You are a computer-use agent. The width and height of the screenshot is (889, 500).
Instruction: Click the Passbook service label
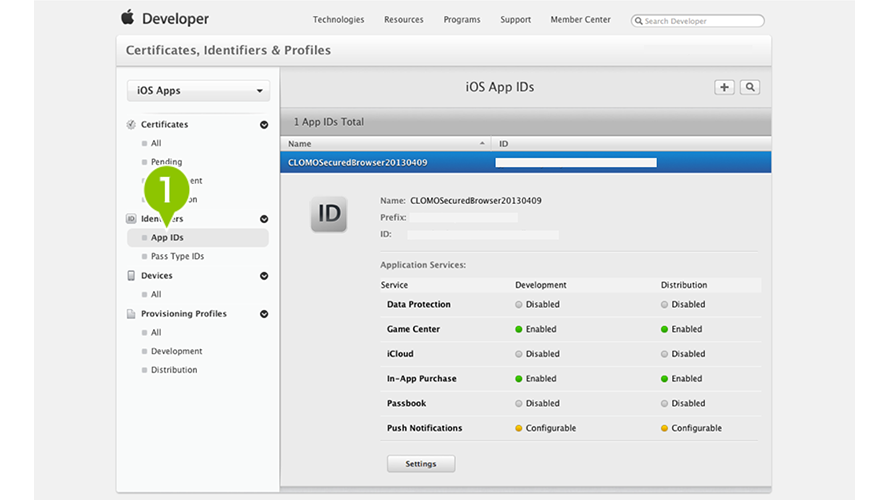pos(406,404)
